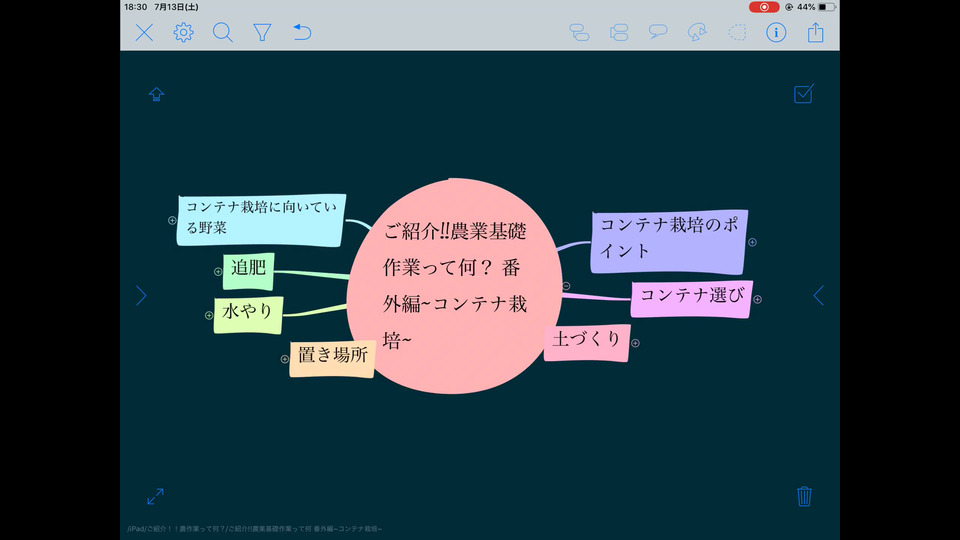Screen dimensions: 960x540
Task: Toggle full screen expand arrows
Action: pyautogui.click(x=156, y=496)
